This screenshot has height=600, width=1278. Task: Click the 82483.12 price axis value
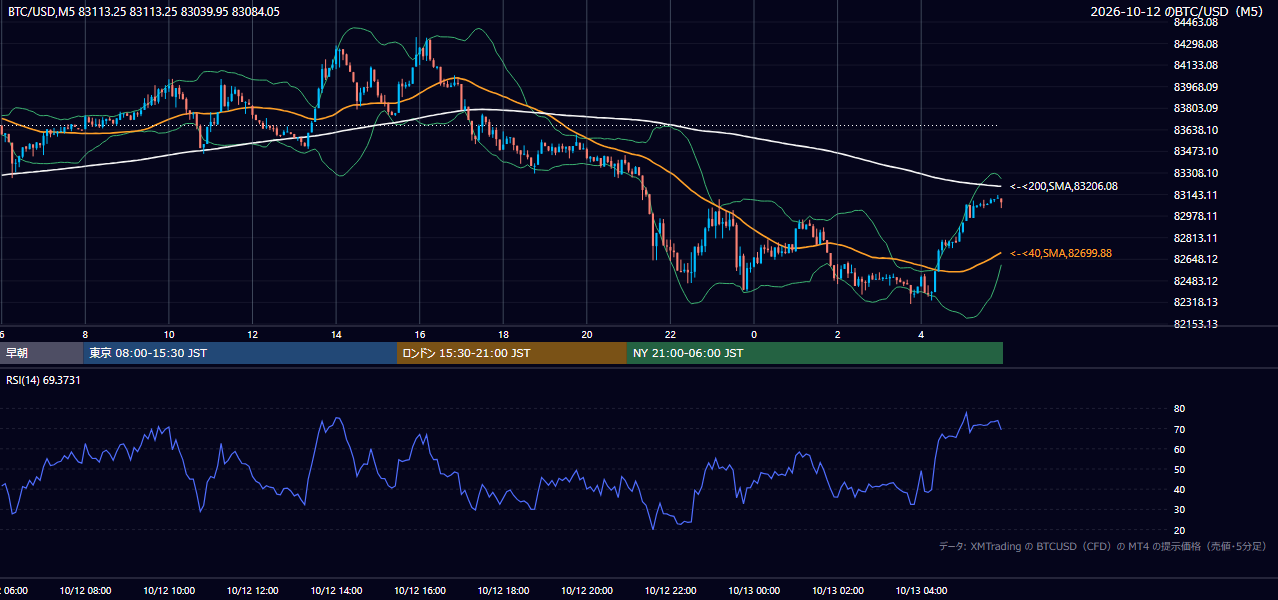[x=1195, y=281]
